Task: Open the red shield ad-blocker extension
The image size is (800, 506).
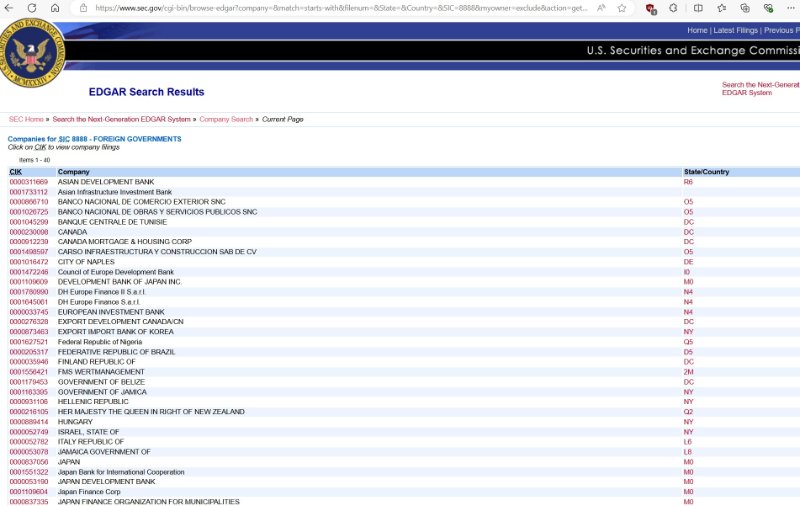Action: click(x=650, y=8)
